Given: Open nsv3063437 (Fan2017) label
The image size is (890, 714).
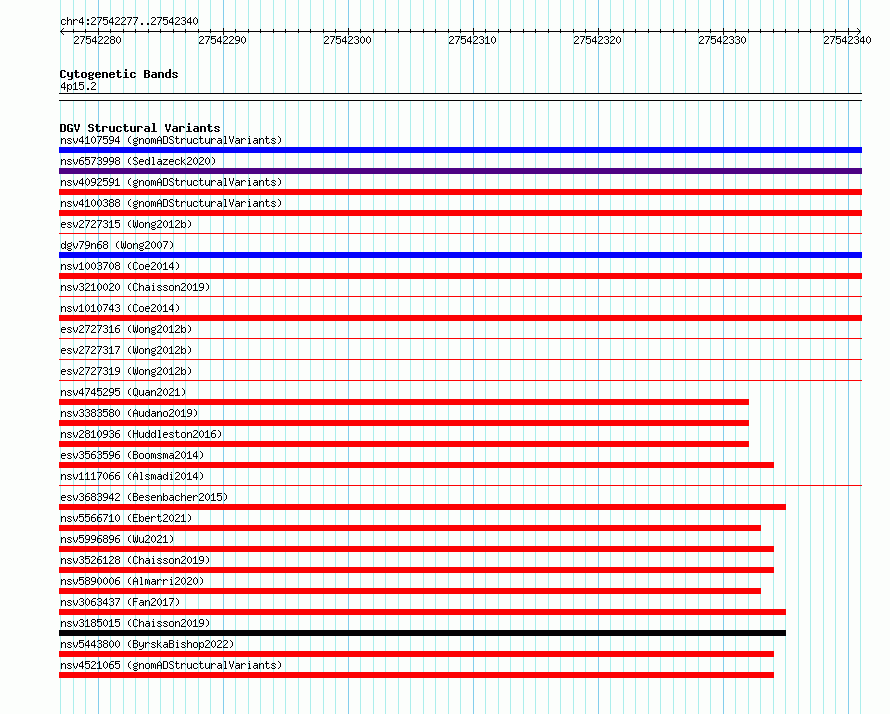Looking at the screenshot, I should tap(120, 602).
